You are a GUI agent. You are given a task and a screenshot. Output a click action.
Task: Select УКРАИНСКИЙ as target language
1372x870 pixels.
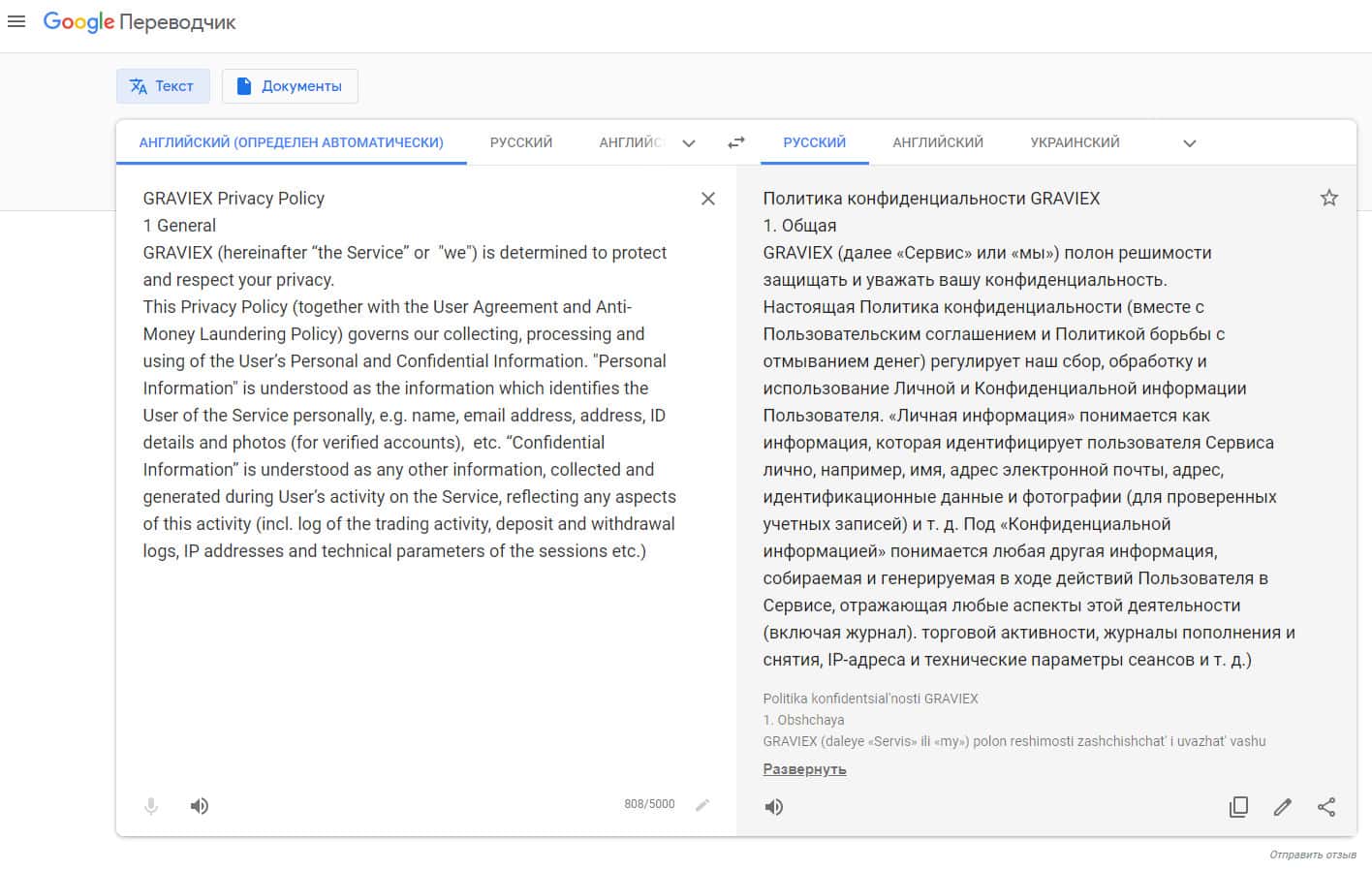click(x=1075, y=142)
